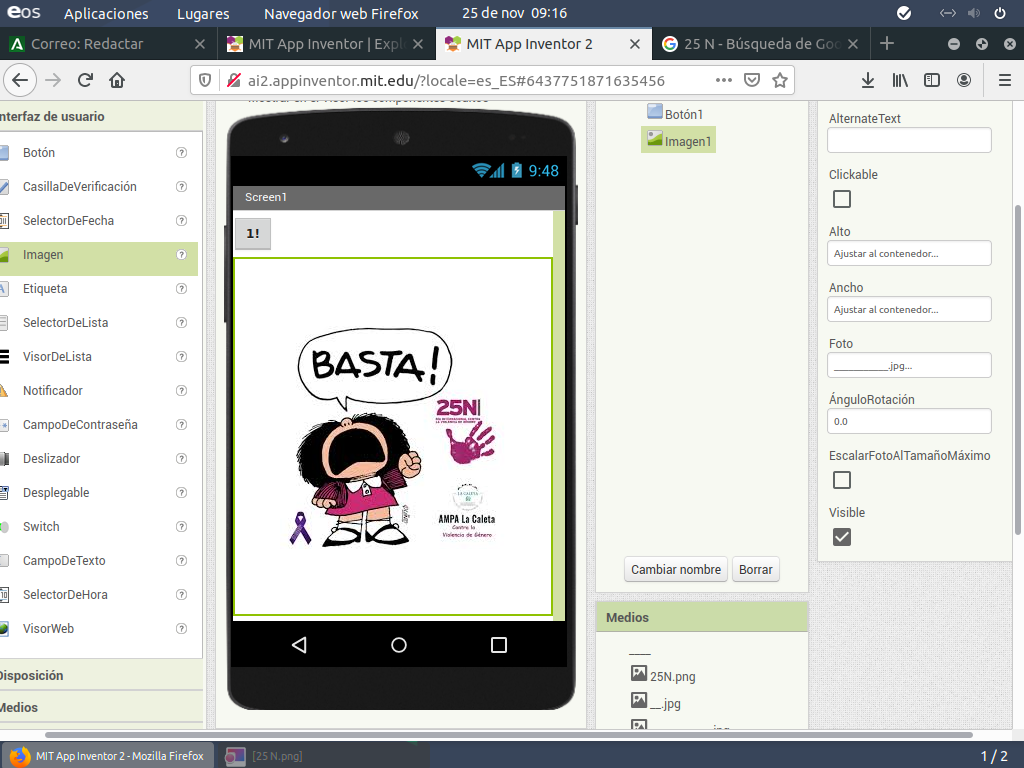
Task: Click the AlternateText input field
Action: 909,140
